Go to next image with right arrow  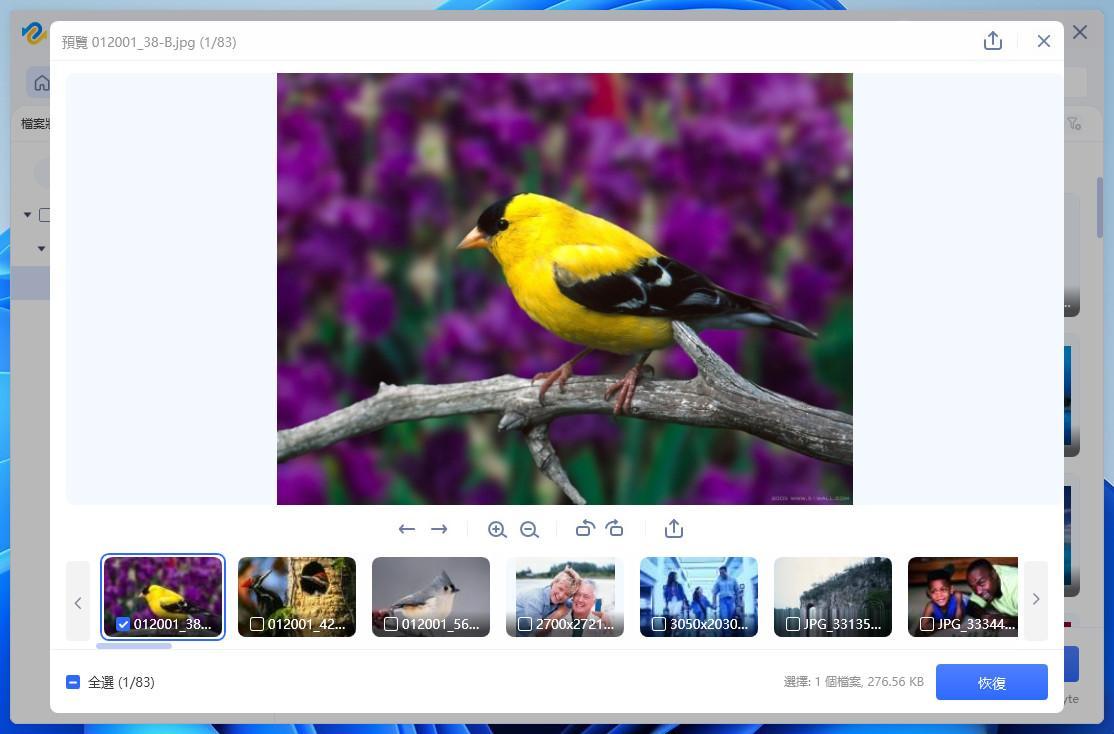(439, 529)
